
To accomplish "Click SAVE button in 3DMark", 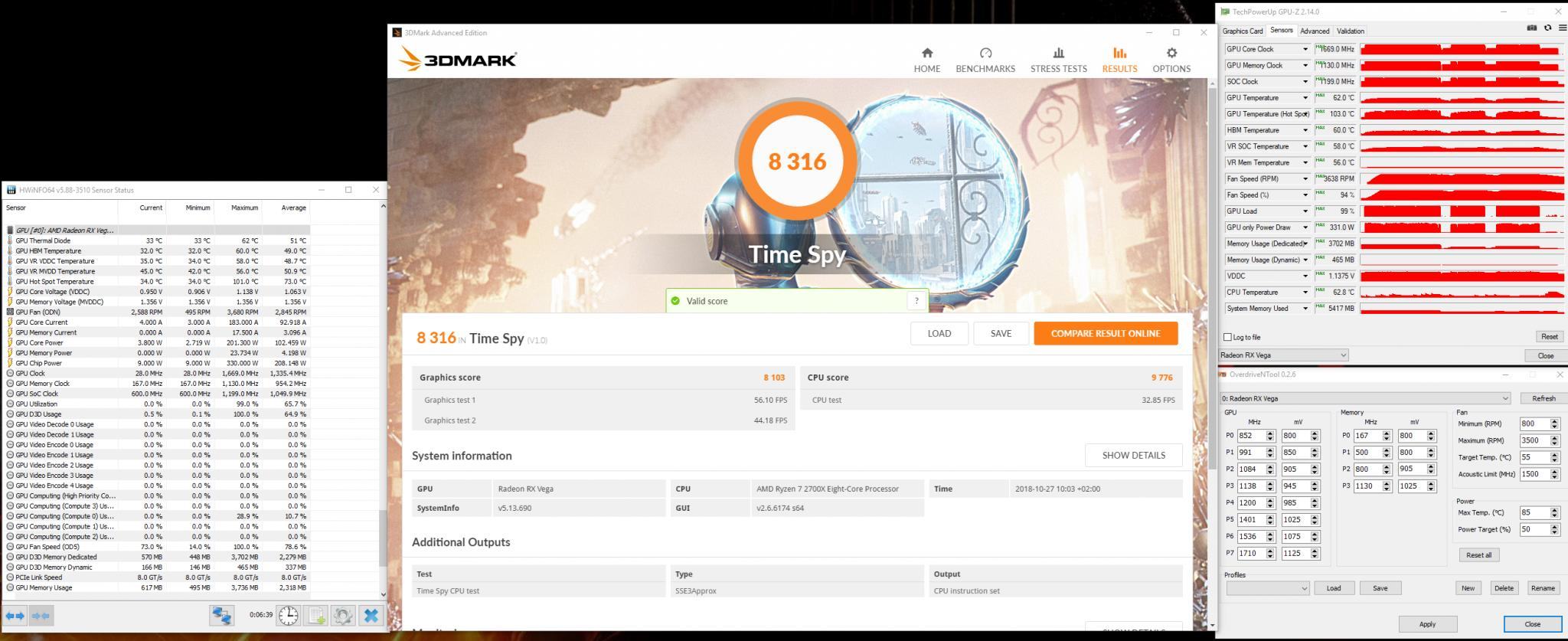I will (1001, 333).
